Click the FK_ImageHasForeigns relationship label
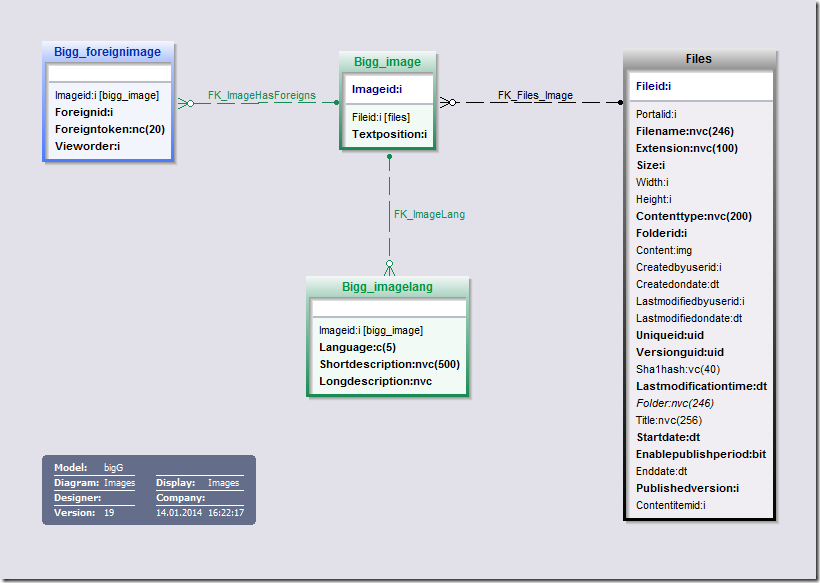 tap(262, 95)
